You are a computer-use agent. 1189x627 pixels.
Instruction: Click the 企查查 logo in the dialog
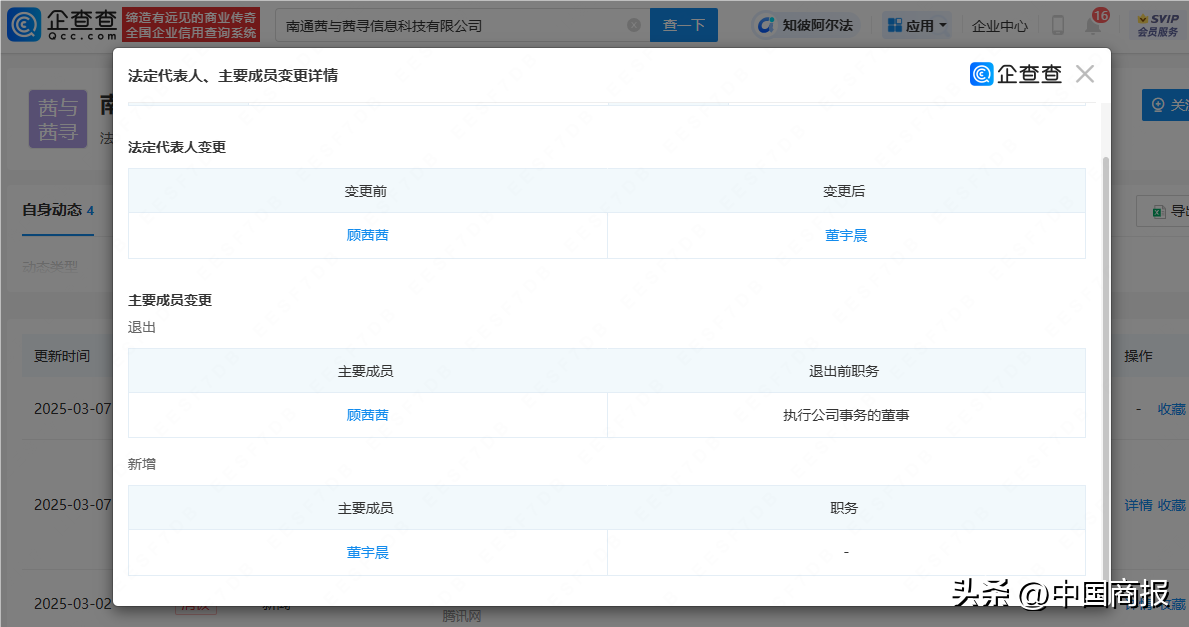pos(1016,74)
